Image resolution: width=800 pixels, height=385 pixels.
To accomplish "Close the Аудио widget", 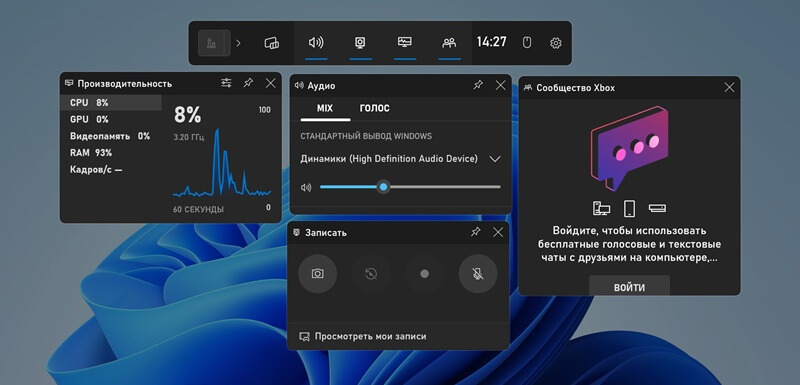I will (x=501, y=85).
